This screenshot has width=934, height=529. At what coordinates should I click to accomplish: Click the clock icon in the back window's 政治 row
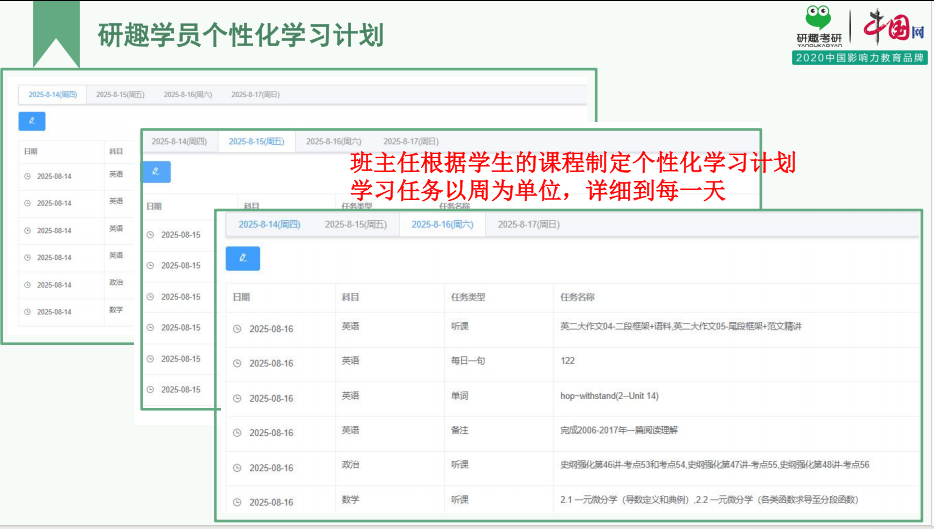27,285
